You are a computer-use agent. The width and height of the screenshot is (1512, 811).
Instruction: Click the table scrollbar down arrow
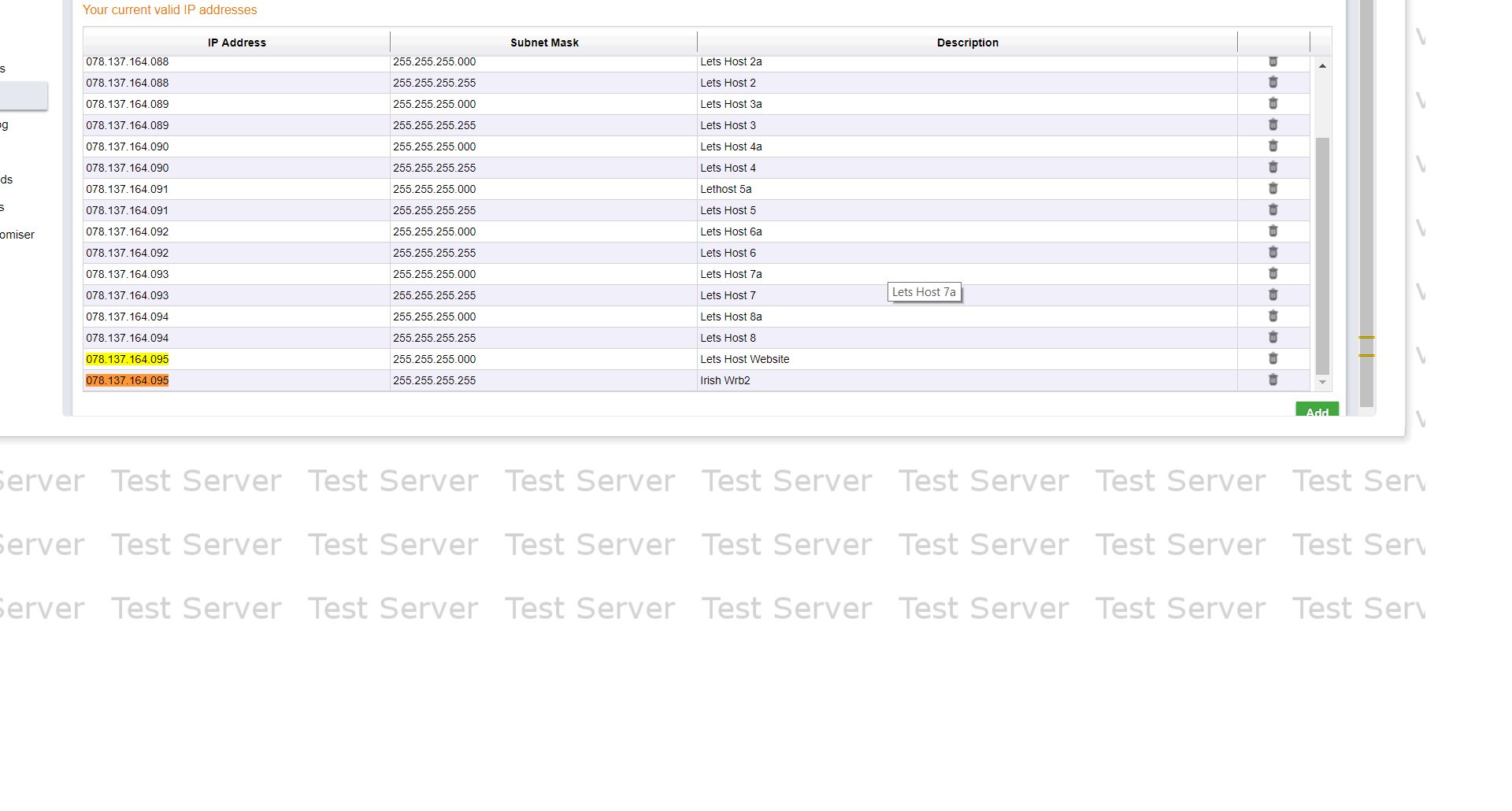coord(1322,383)
